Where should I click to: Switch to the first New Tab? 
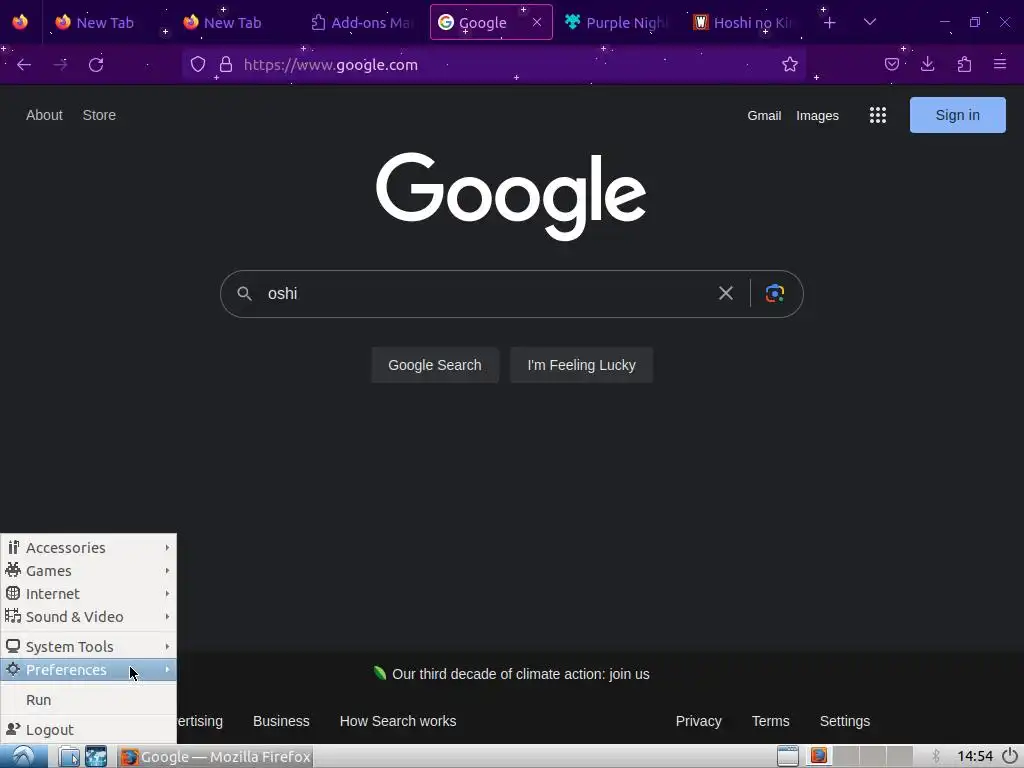(104, 22)
